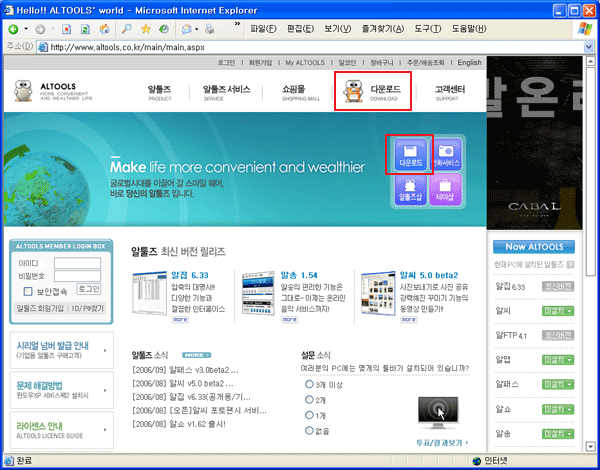600x470 pixels.
Task: Click the camera tile icon in banner
Action: coord(445,154)
